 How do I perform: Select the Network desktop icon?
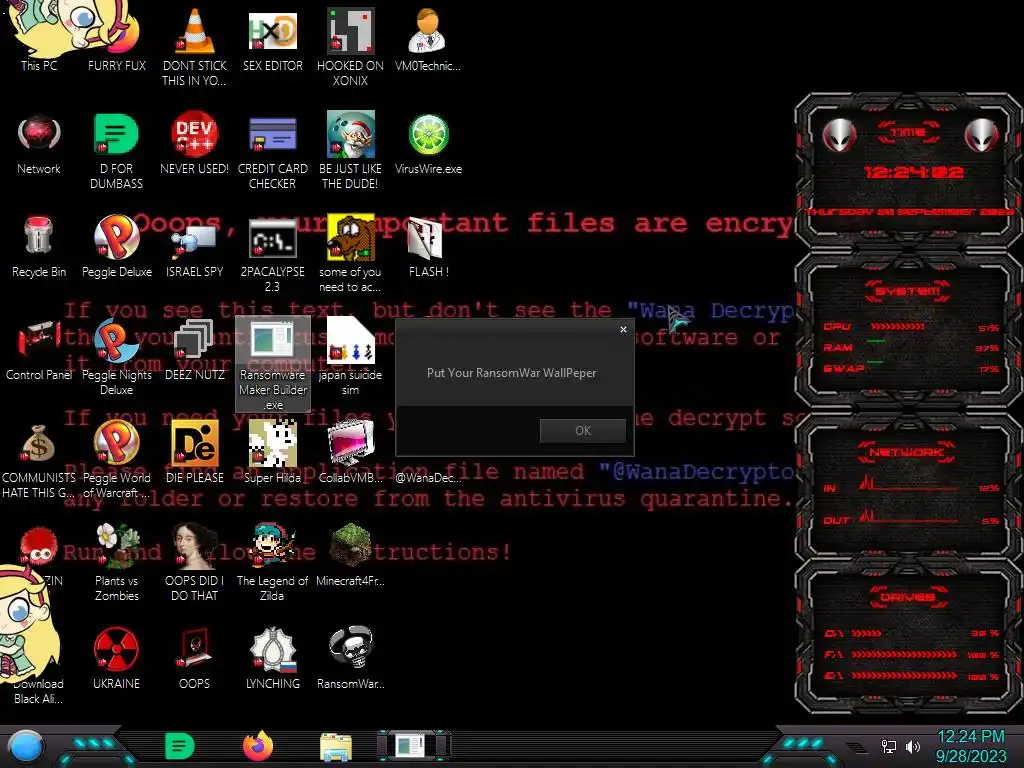(39, 142)
